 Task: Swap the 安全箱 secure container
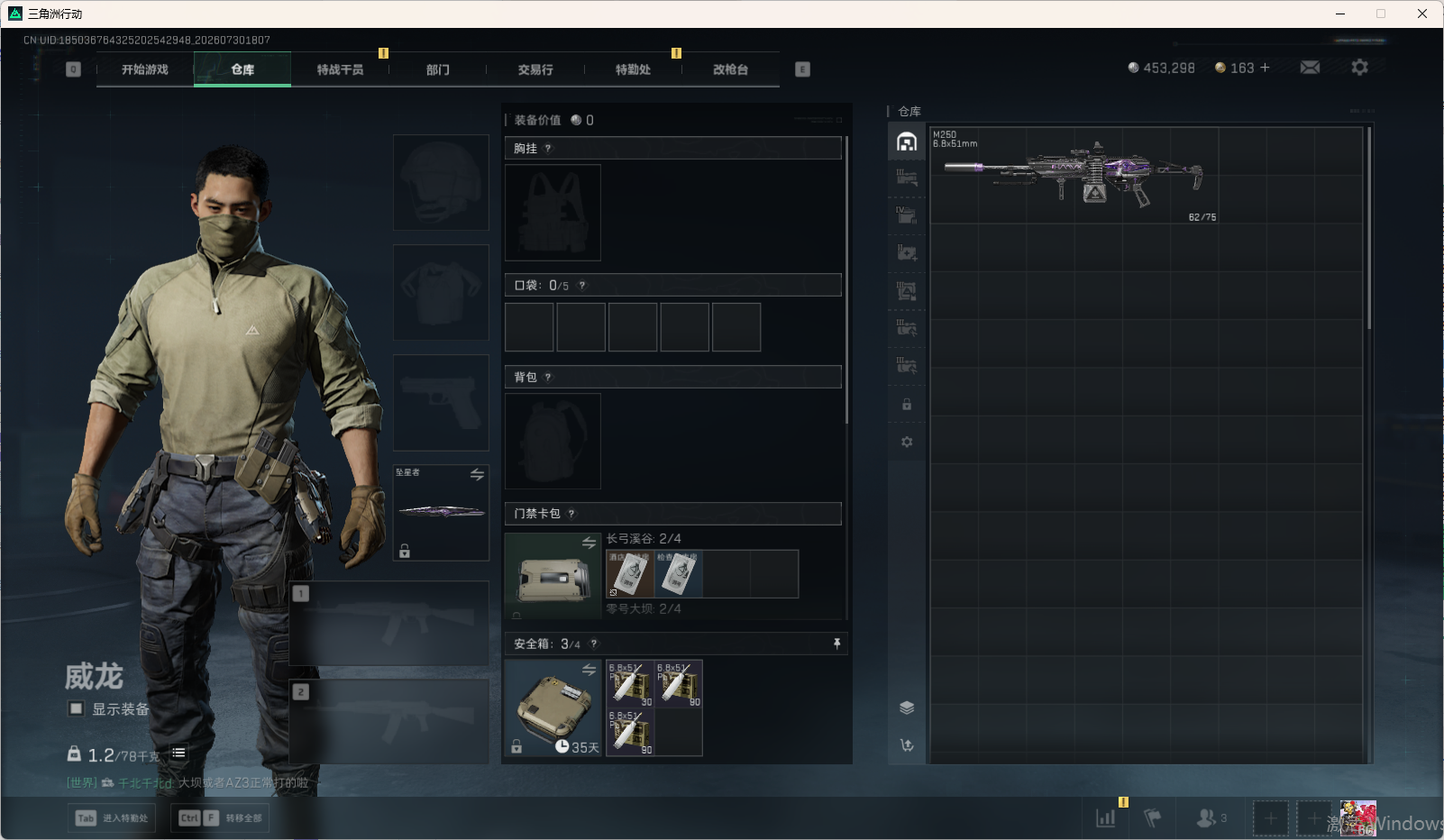[589, 670]
